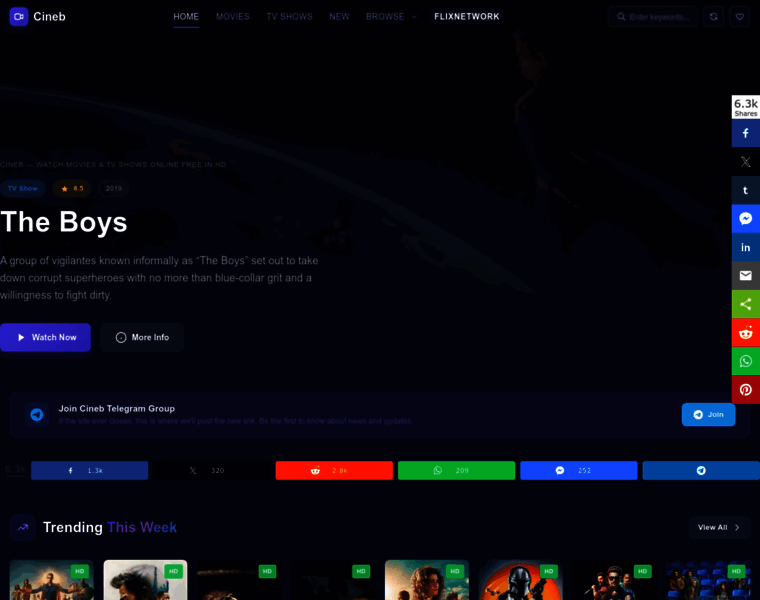760x600 pixels.
Task: Share via LinkedIn in side share bar
Action: click(x=745, y=248)
